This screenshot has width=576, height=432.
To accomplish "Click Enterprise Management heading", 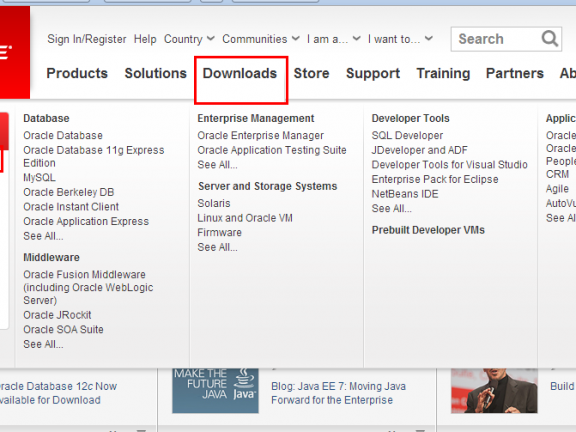I will click(256, 118).
